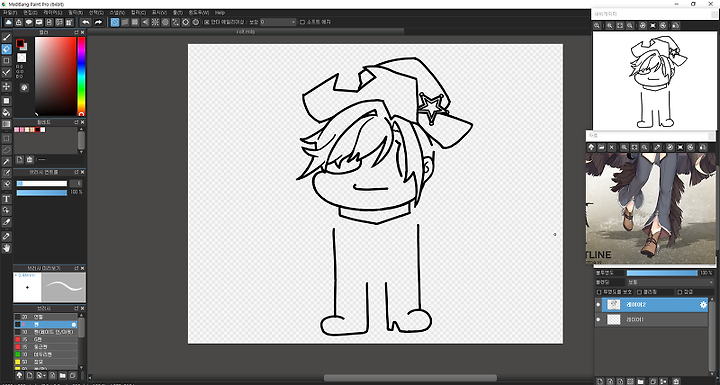The image size is (720, 385).
Task: Open layer 2 settings gear icon
Action: pyautogui.click(x=703, y=305)
